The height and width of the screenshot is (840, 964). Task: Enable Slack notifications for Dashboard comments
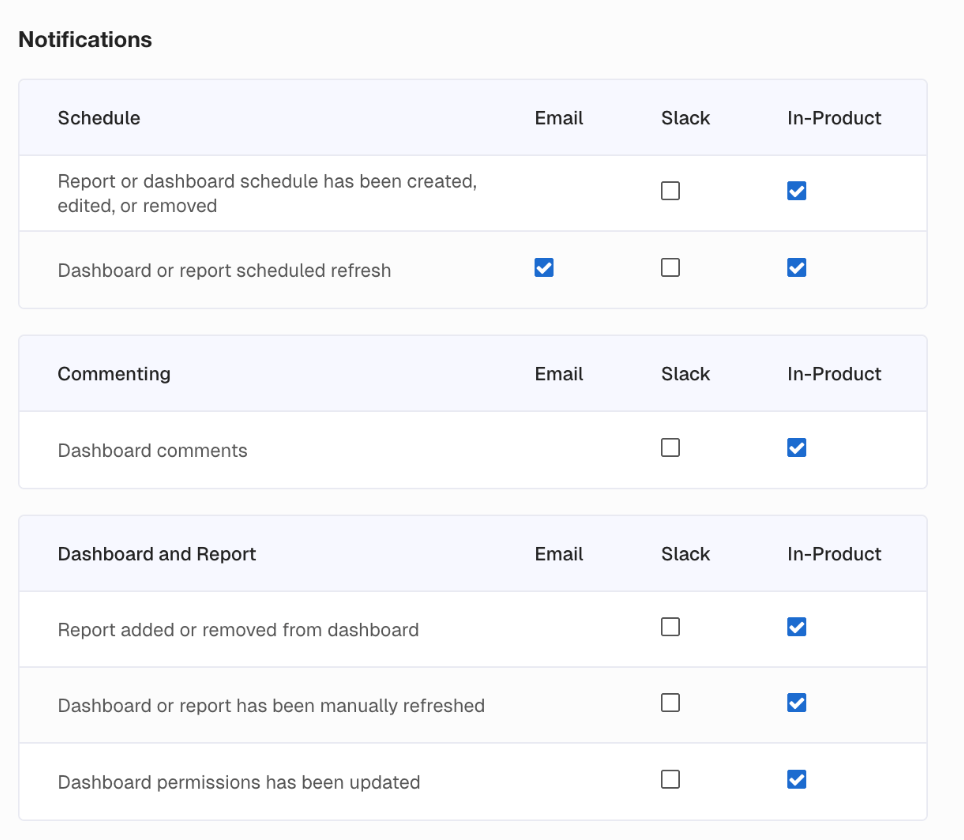[670, 448]
